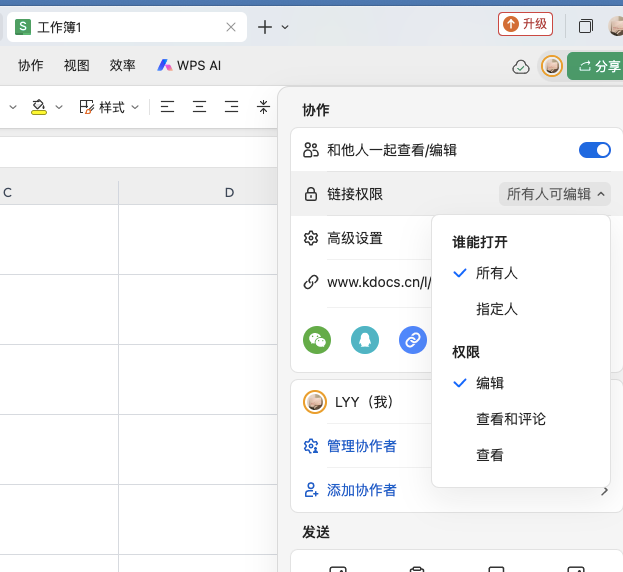Click the window tile icon beside 升级

point(586,26)
